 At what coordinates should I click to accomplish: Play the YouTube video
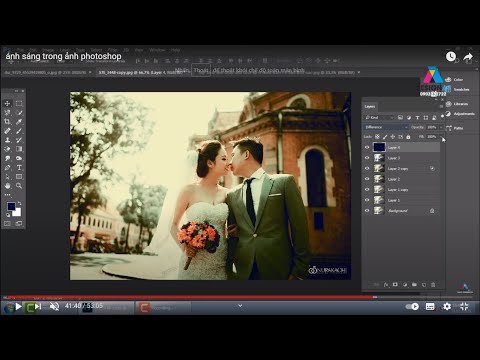[x=19, y=306]
